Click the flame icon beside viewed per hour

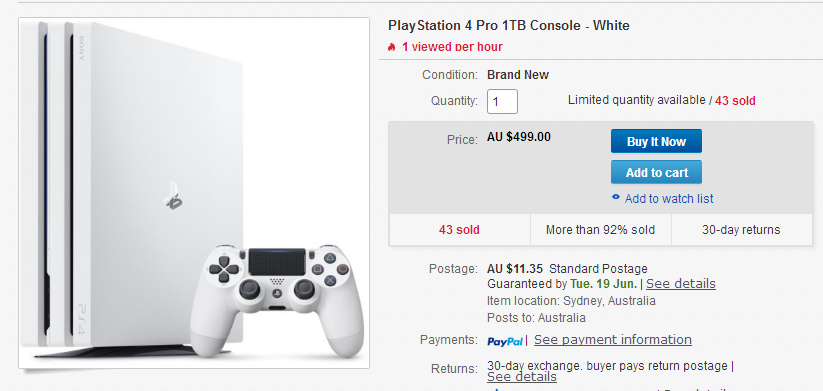[x=391, y=47]
